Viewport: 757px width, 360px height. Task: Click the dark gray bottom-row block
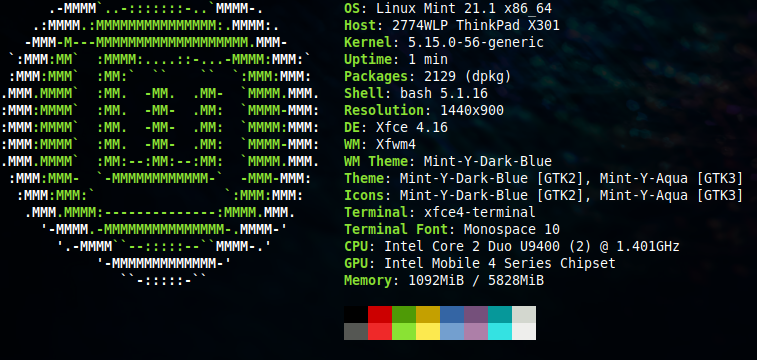coord(356,332)
